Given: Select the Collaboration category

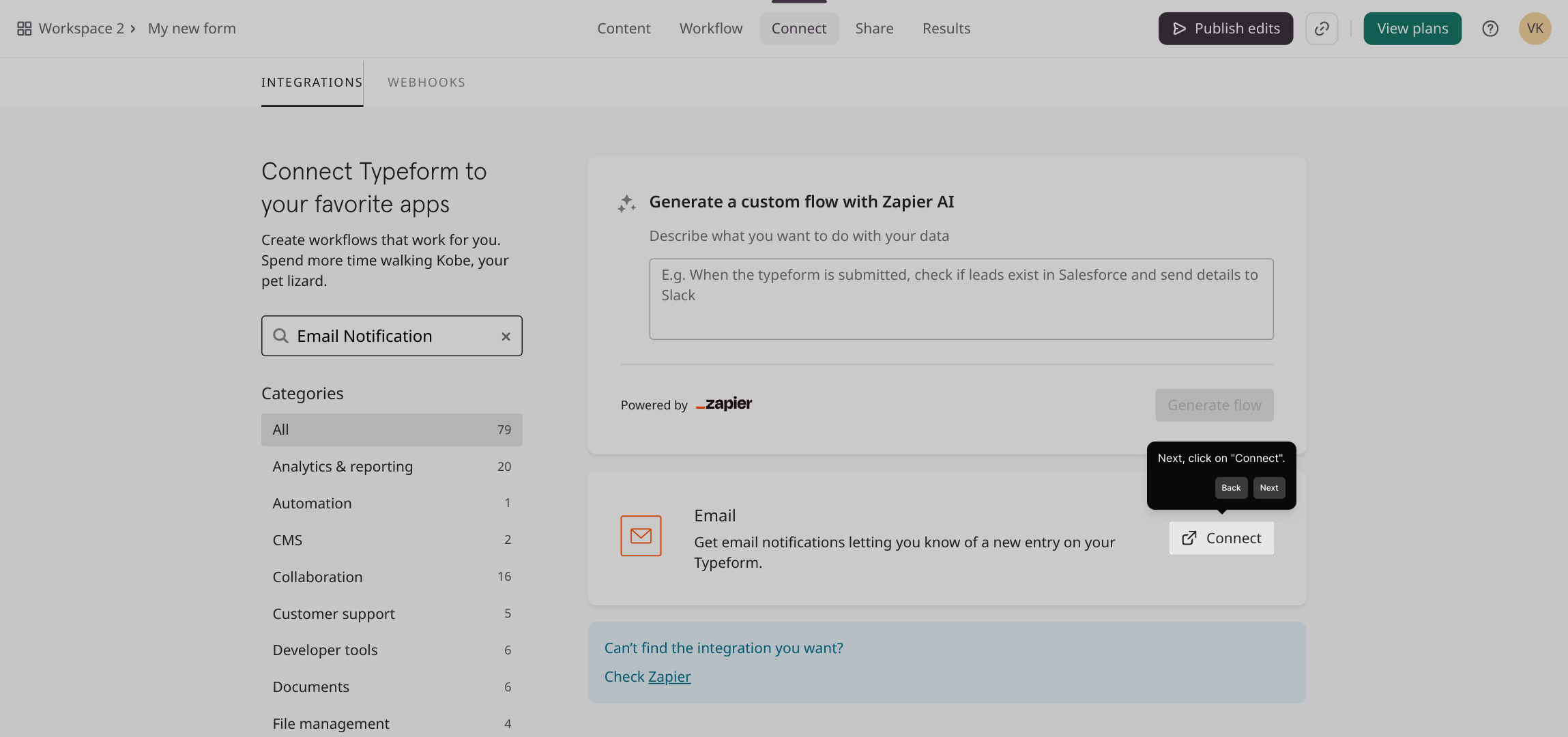Looking at the screenshot, I should [x=392, y=577].
